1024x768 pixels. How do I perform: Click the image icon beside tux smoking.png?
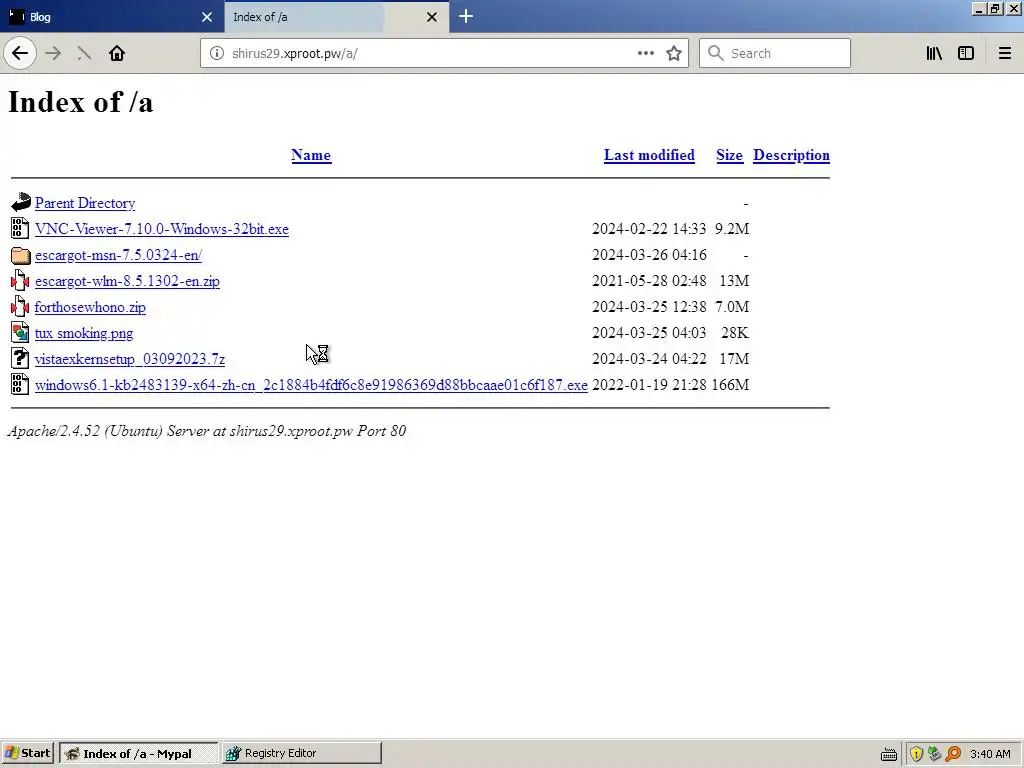pos(20,332)
